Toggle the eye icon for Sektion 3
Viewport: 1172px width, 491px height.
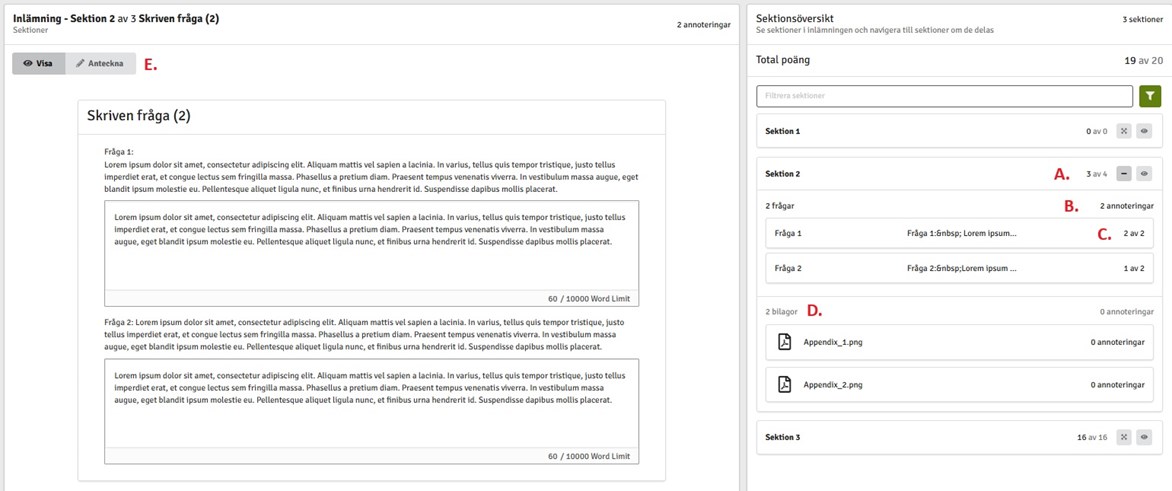coord(1144,437)
